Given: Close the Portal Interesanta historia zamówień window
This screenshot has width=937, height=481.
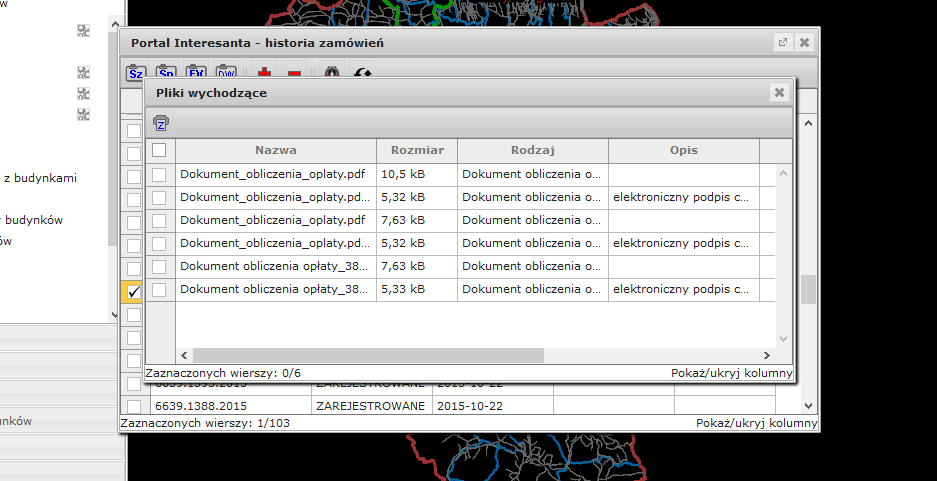Looking at the screenshot, I should tap(804, 42).
